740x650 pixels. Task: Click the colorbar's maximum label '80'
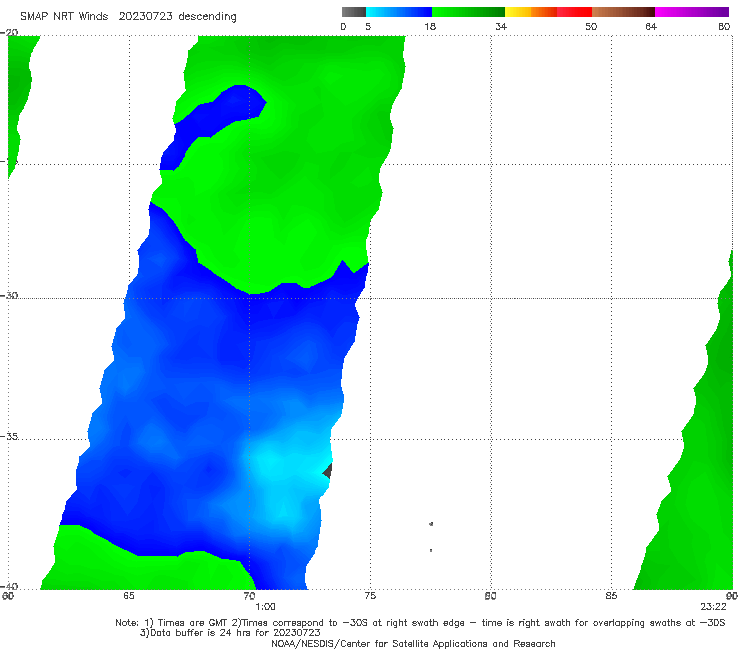[724, 26]
